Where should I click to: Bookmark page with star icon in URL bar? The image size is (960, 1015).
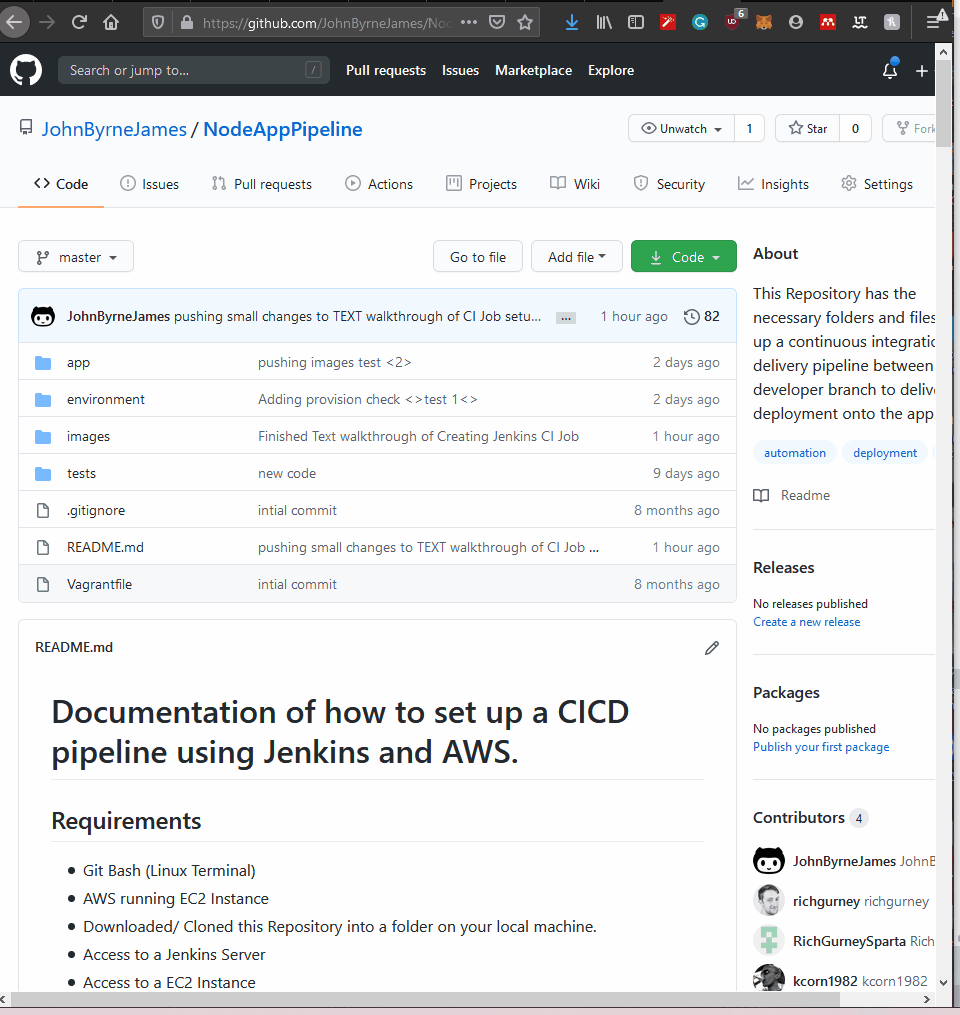[525, 23]
